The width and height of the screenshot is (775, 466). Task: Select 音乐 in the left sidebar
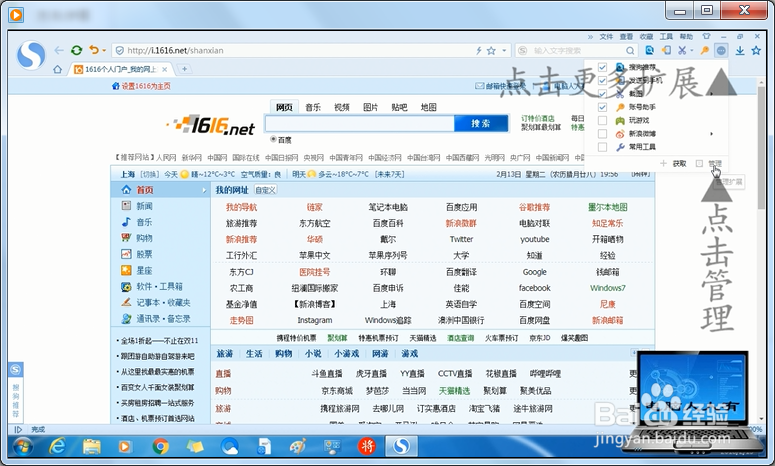(144, 222)
